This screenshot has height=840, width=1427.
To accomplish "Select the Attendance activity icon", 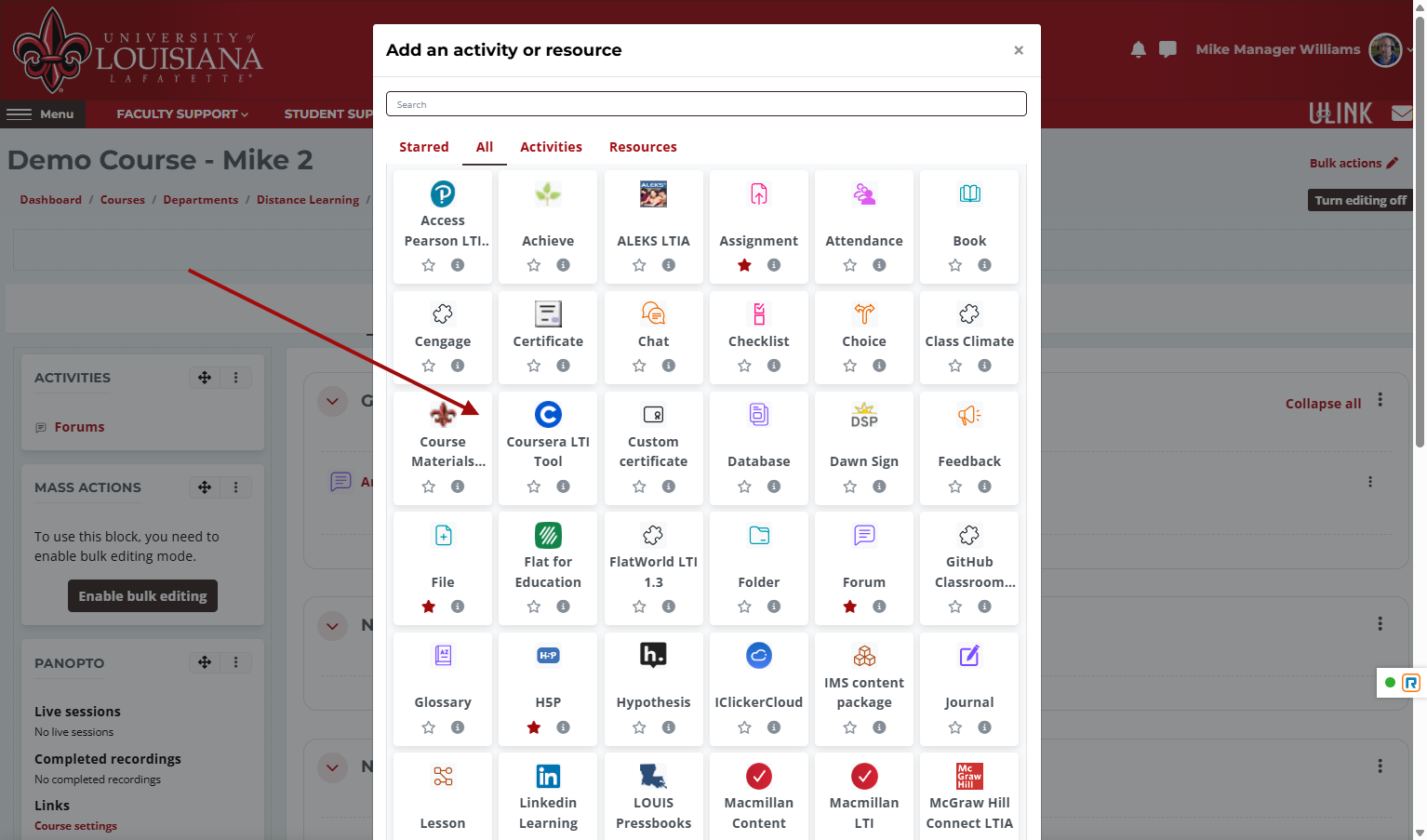I will (x=864, y=193).
